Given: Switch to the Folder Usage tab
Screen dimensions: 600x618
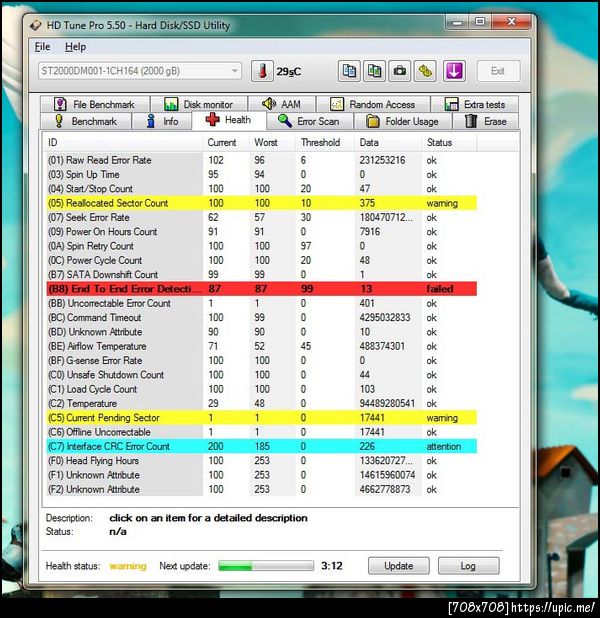Looking at the screenshot, I should click(402, 121).
